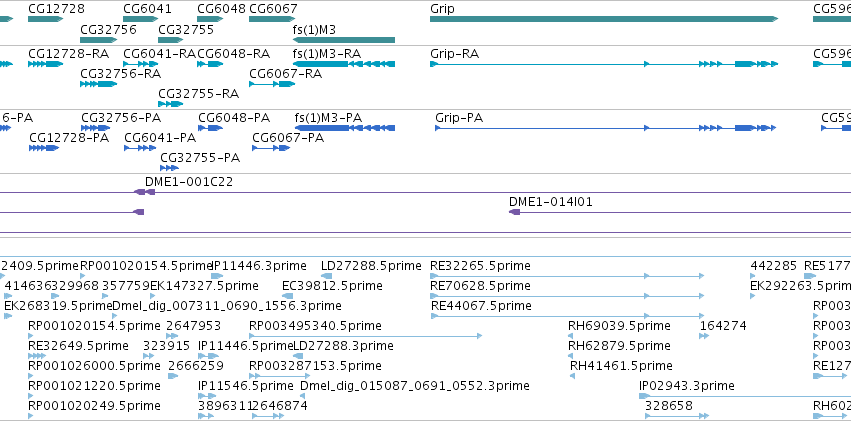Image resolution: width=851 pixels, height=421 pixels.
Task: Select the Grip gene bar
Action: [x=604, y=19]
